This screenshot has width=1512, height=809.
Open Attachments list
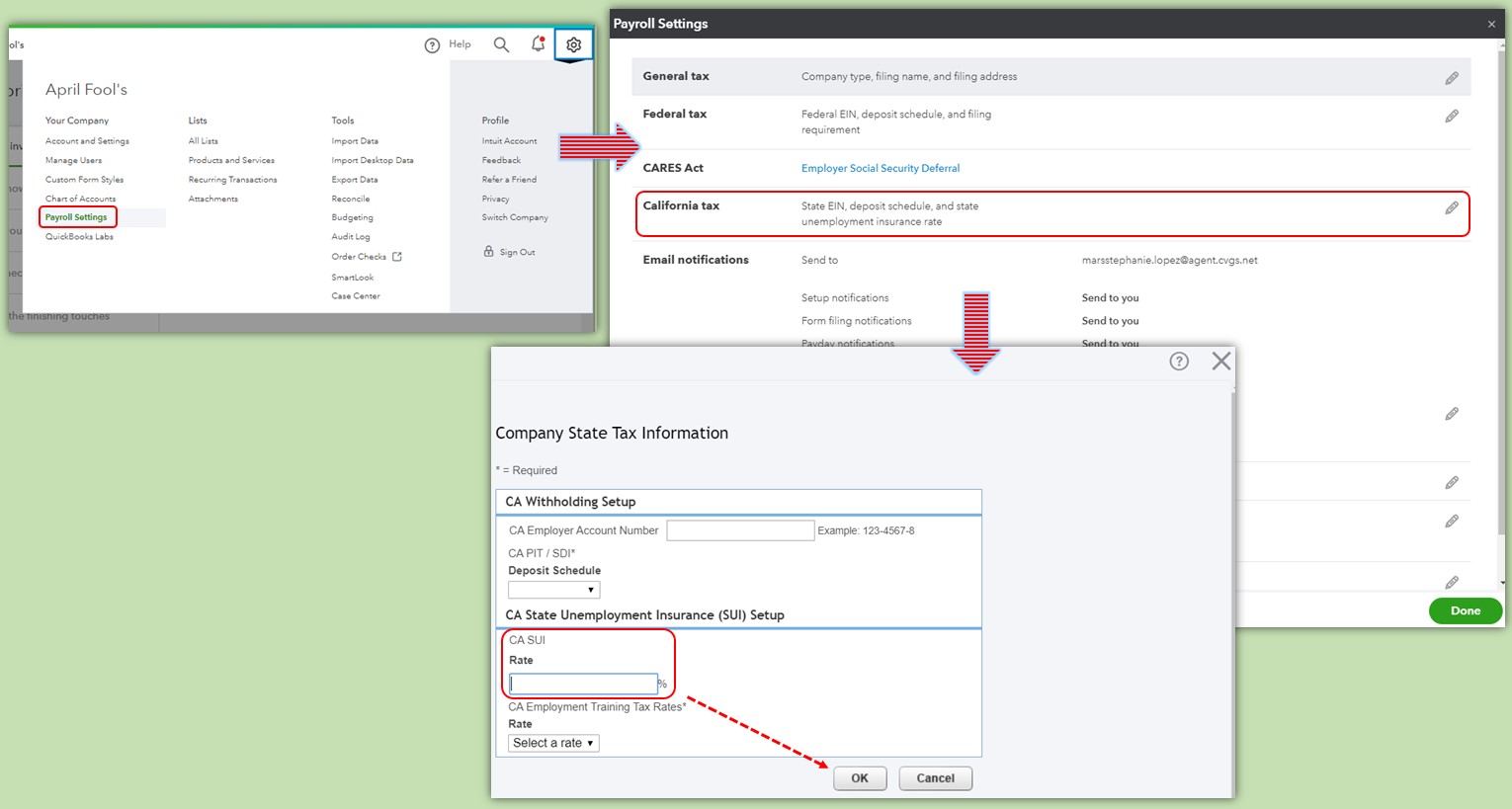(x=213, y=199)
